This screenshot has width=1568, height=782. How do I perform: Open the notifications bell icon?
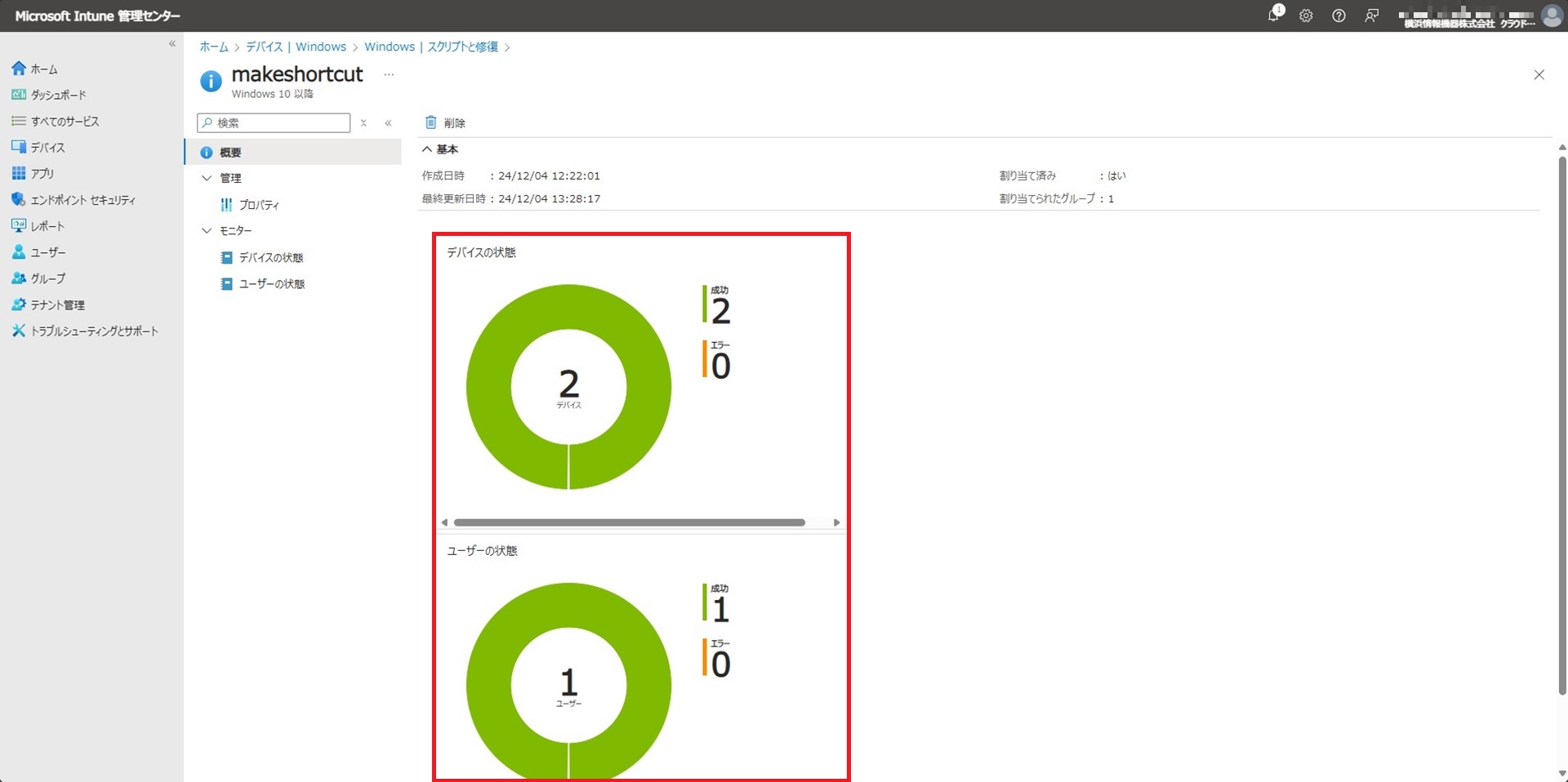1273,16
